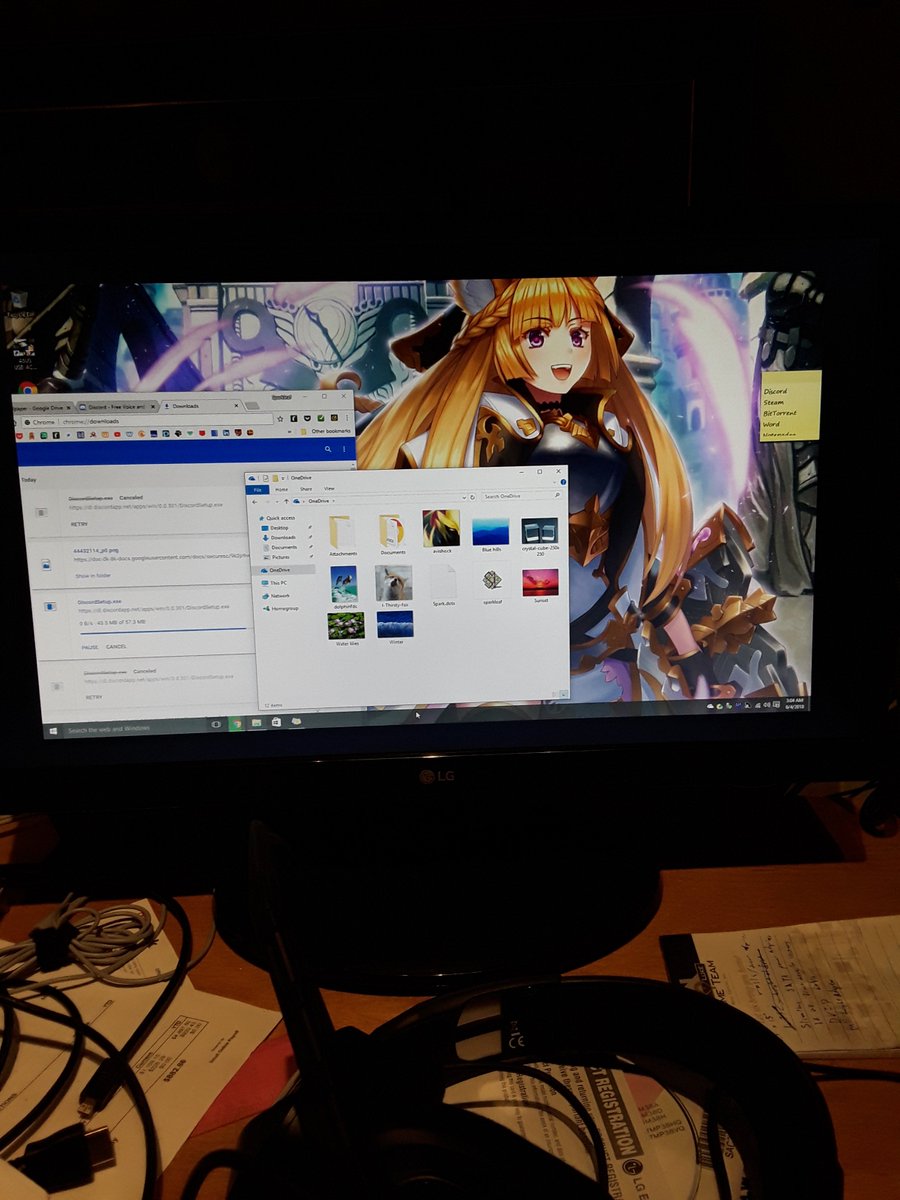The width and height of the screenshot is (900, 1200).
Task: Select the dolphinfdc image
Action: 343,586
